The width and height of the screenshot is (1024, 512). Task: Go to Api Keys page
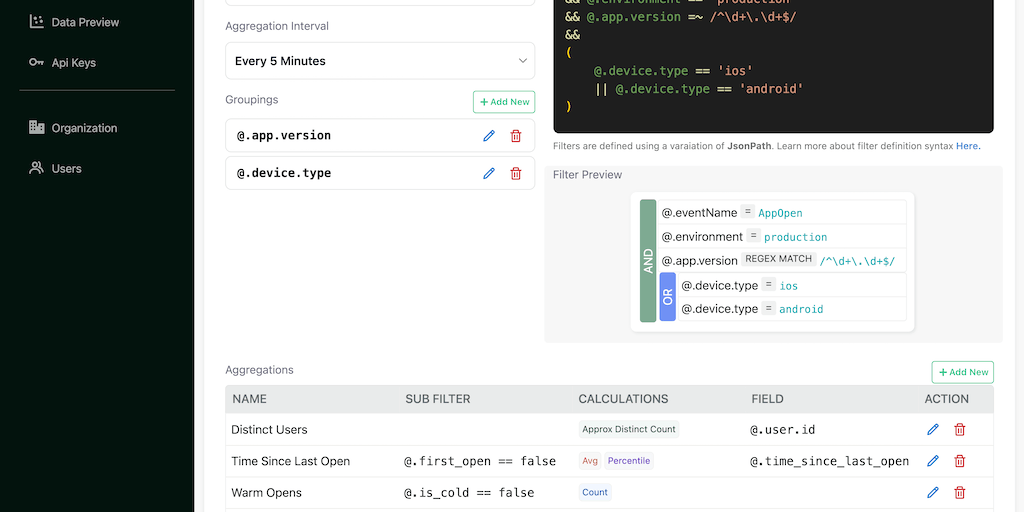(73, 63)
